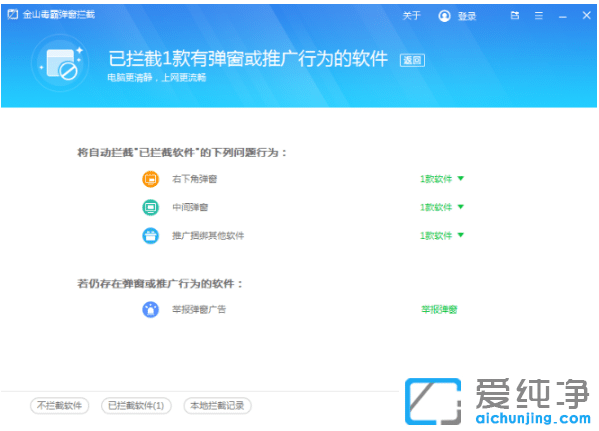Click the Kingsoft app logo in title bar

click(13, 15)
